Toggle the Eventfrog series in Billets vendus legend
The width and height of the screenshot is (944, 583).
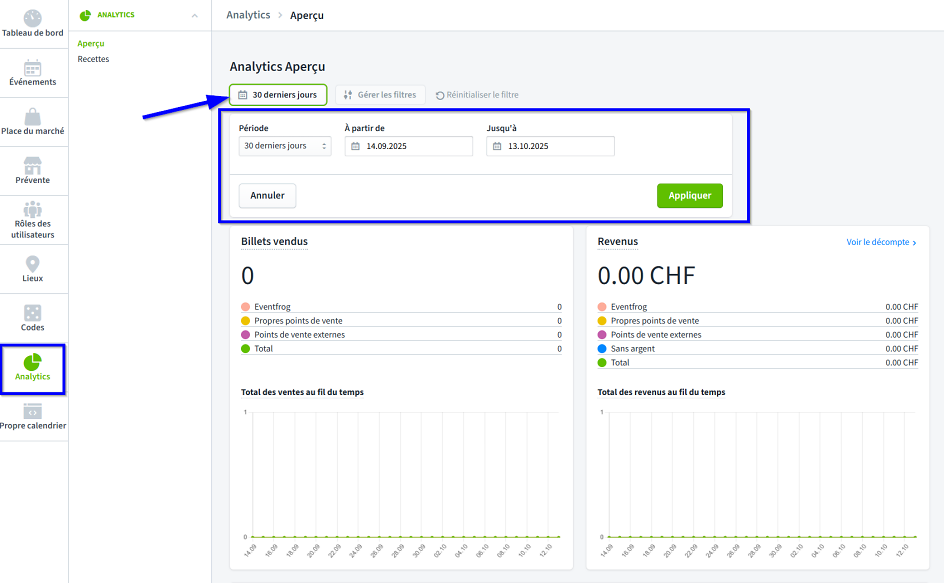pos(272,307)
